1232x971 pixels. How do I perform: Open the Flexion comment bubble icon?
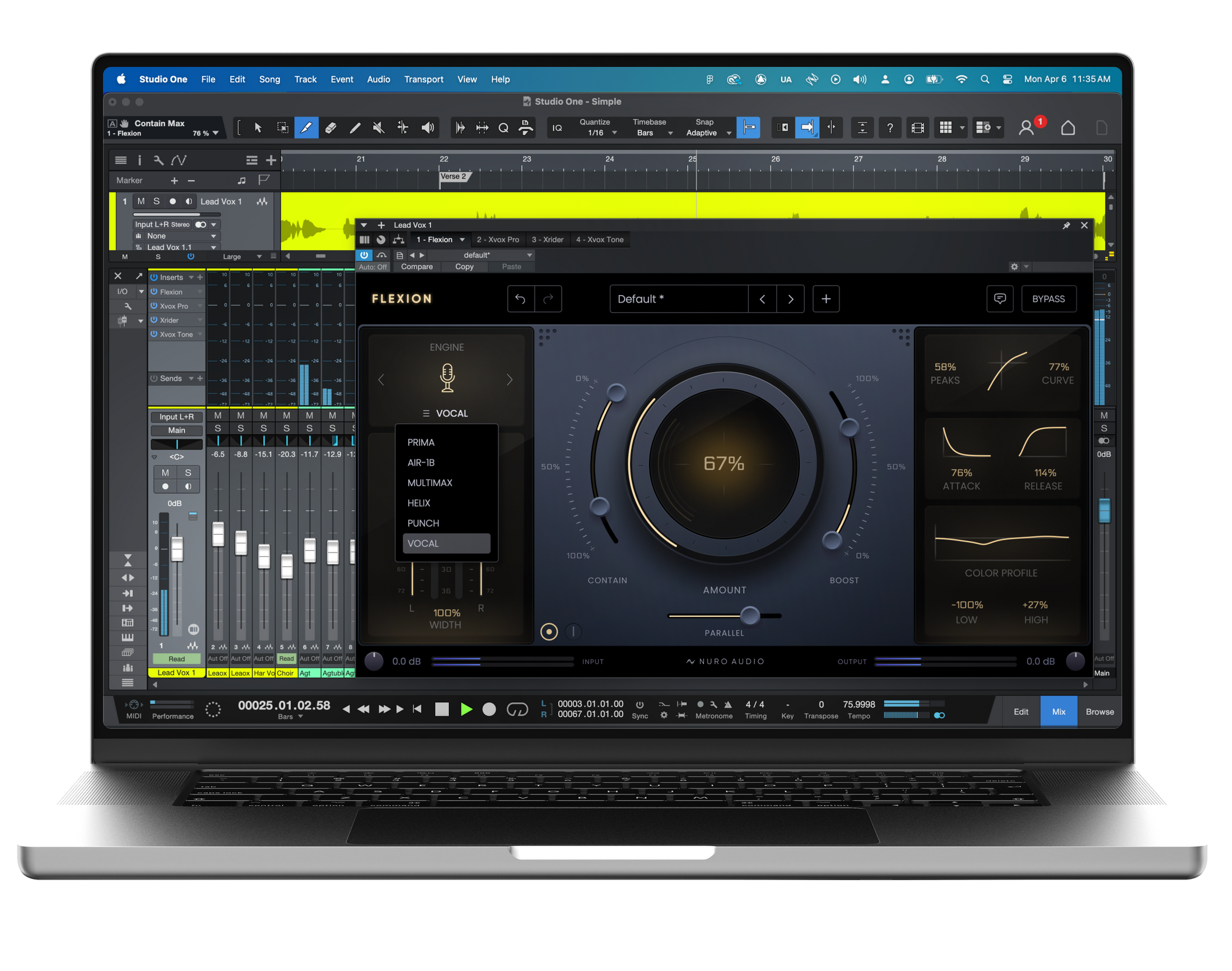pos(1000,299)
